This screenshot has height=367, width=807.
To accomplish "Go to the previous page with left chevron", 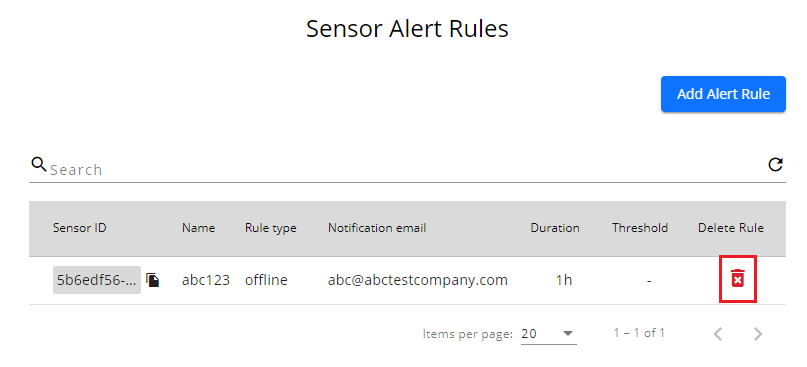I will coord(718,334).
